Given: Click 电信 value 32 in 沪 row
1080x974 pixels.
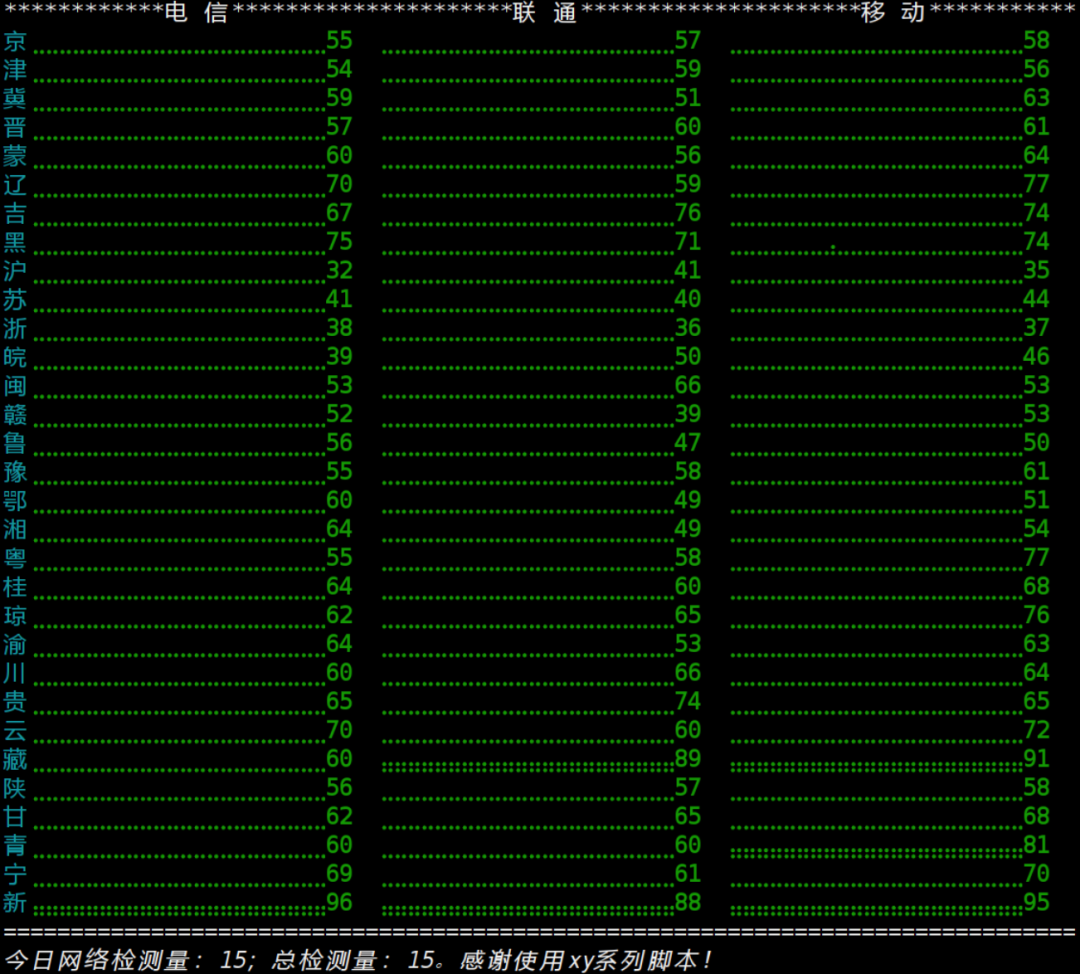Looking at the screenshot, I should point(339,270).
